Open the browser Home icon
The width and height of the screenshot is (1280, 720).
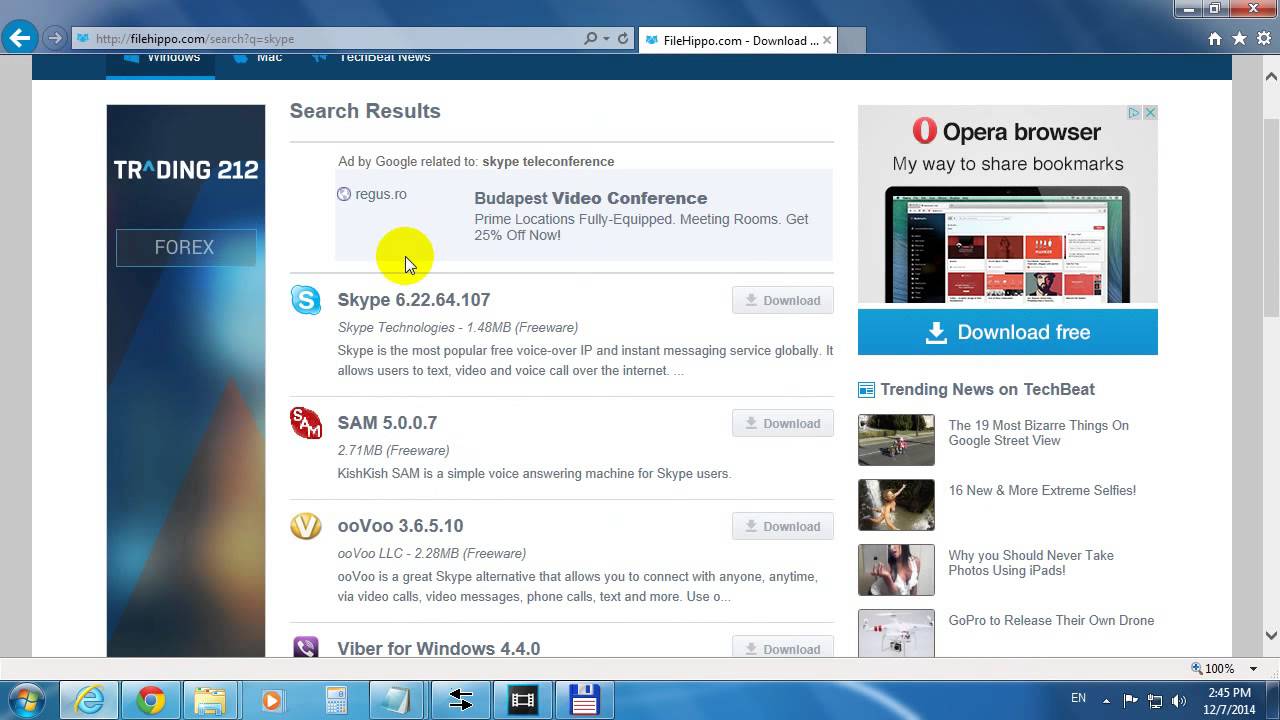click(x=1215, y=39)
